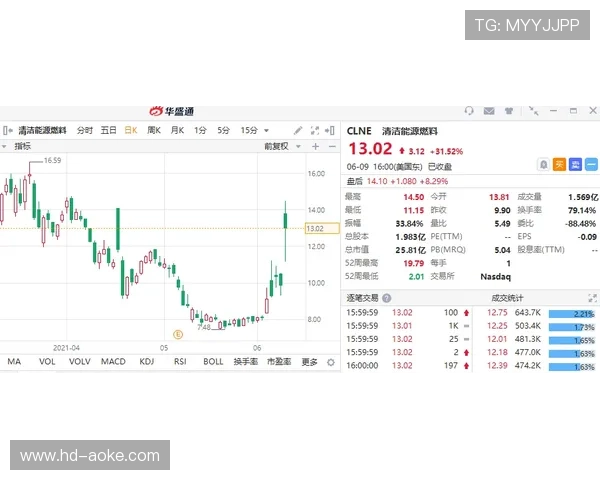Click the 最高 value 14.50
This screenshot has width=600, height=480.
coord(414,197)
